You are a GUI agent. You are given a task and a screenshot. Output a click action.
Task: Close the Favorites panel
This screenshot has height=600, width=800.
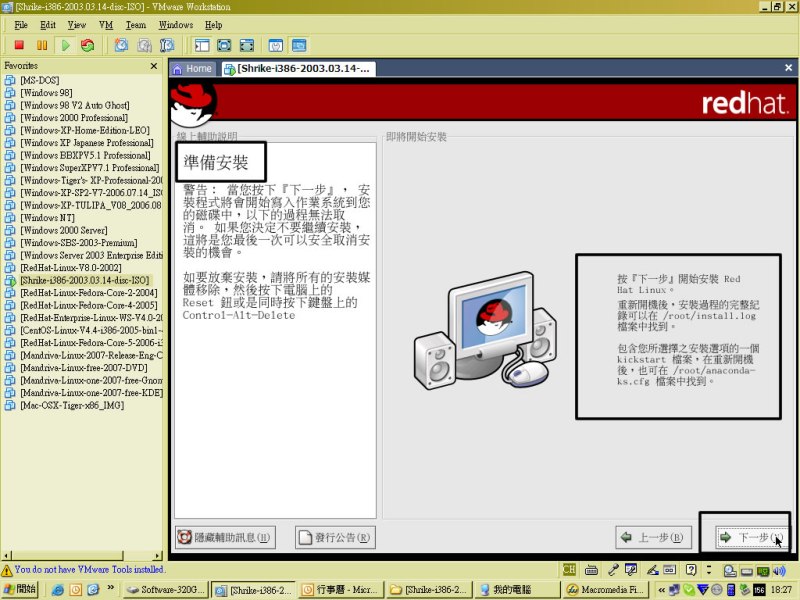tap(154, 66)
